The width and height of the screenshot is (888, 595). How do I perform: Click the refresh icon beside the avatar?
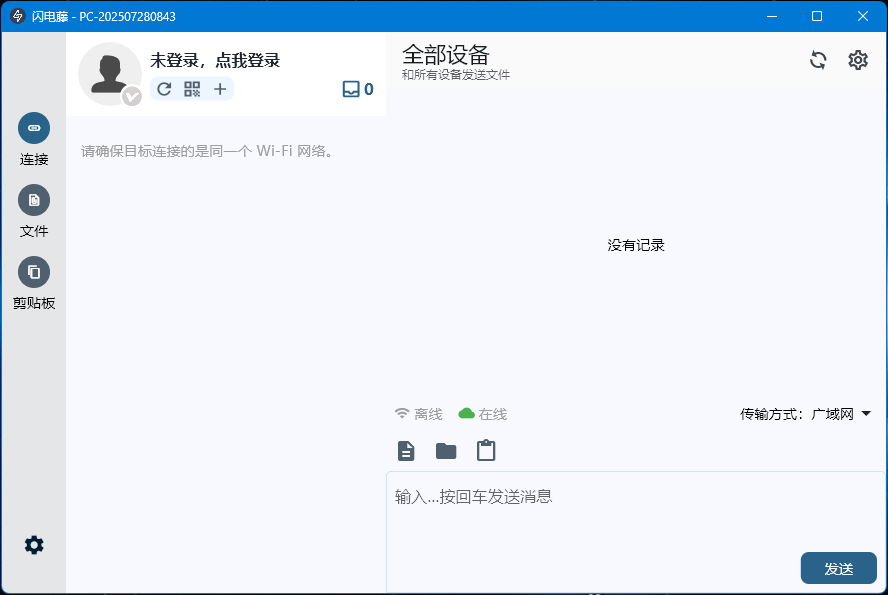tap(164, 88)
